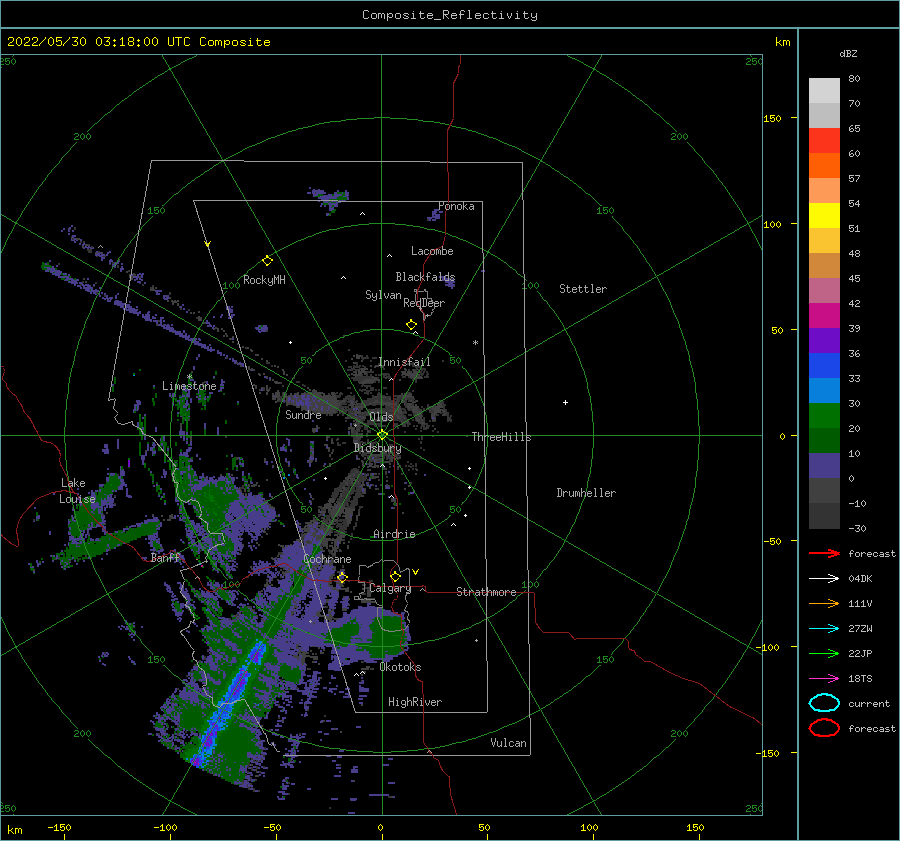
Task: Click the Cochrane town label
Action: 327,559
